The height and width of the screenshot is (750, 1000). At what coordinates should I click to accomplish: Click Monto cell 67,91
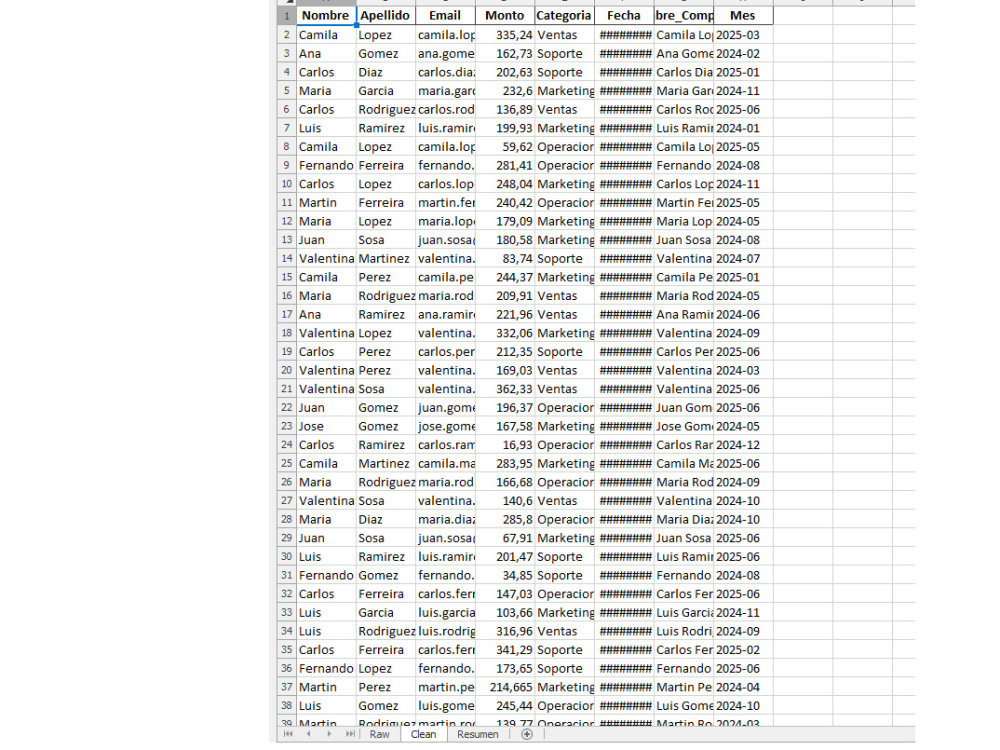pos(504,538)
